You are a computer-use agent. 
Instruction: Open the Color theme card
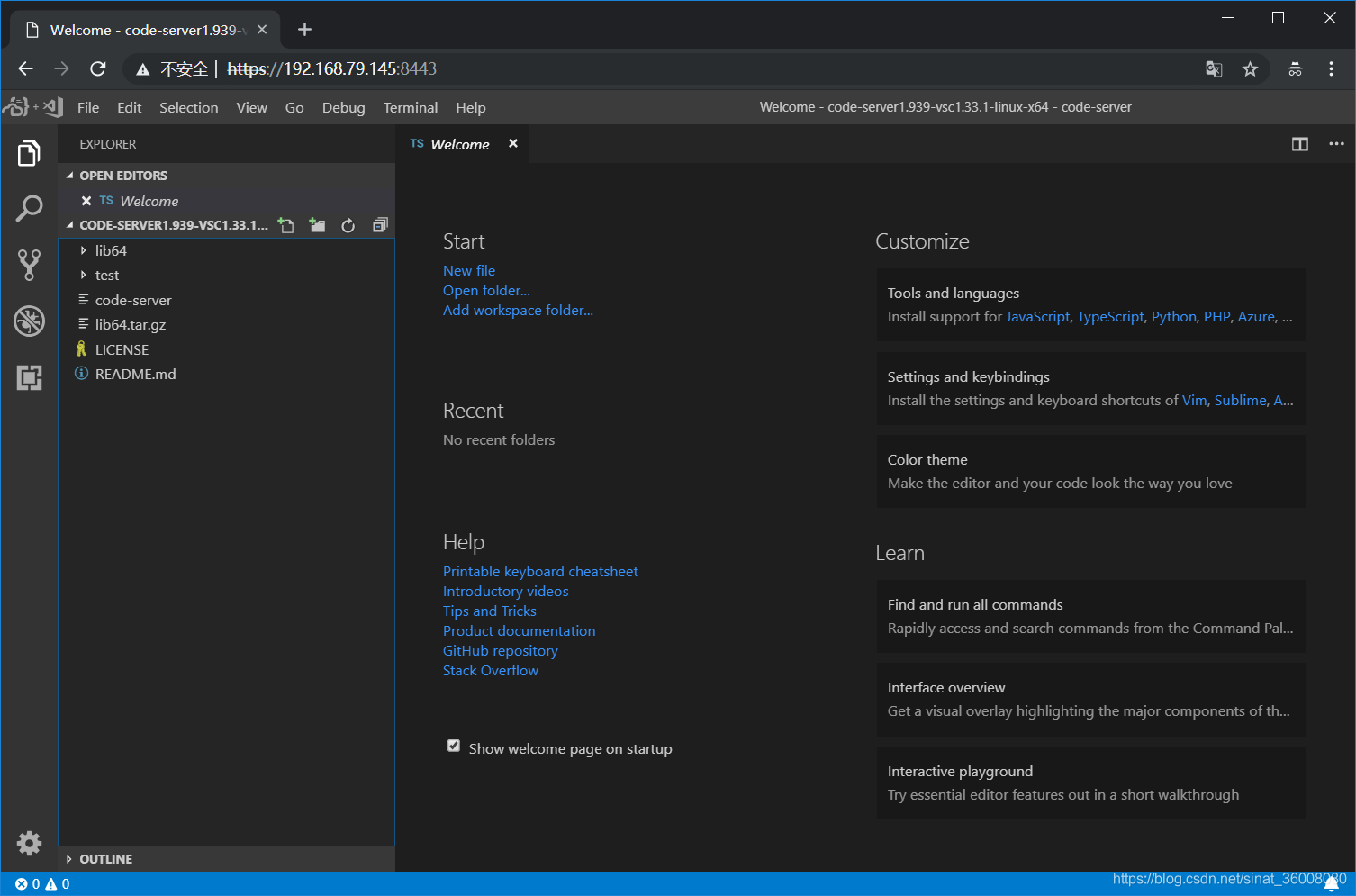(1091, 472)
